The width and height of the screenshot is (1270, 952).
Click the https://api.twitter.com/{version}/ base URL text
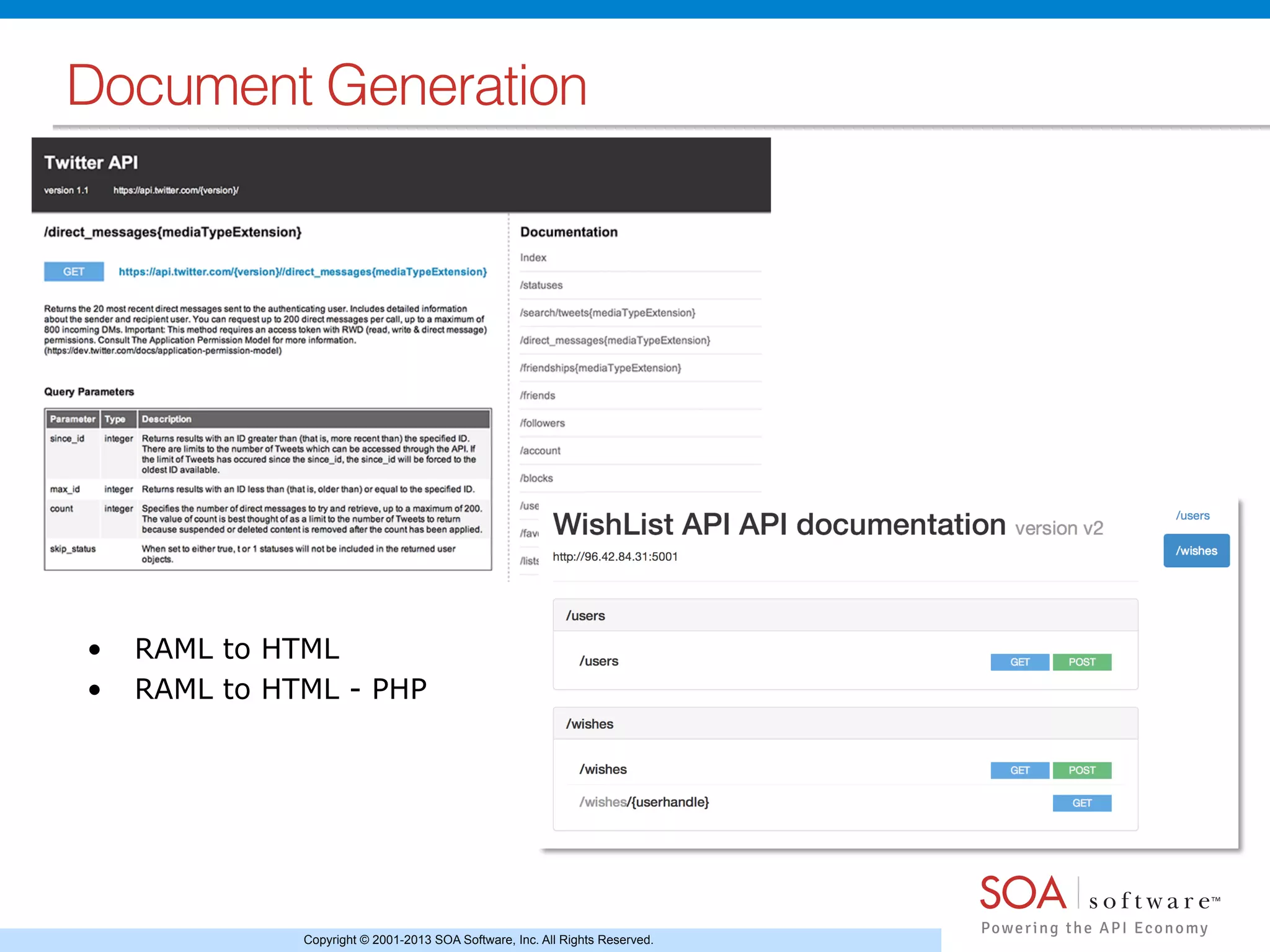(176, 190)
